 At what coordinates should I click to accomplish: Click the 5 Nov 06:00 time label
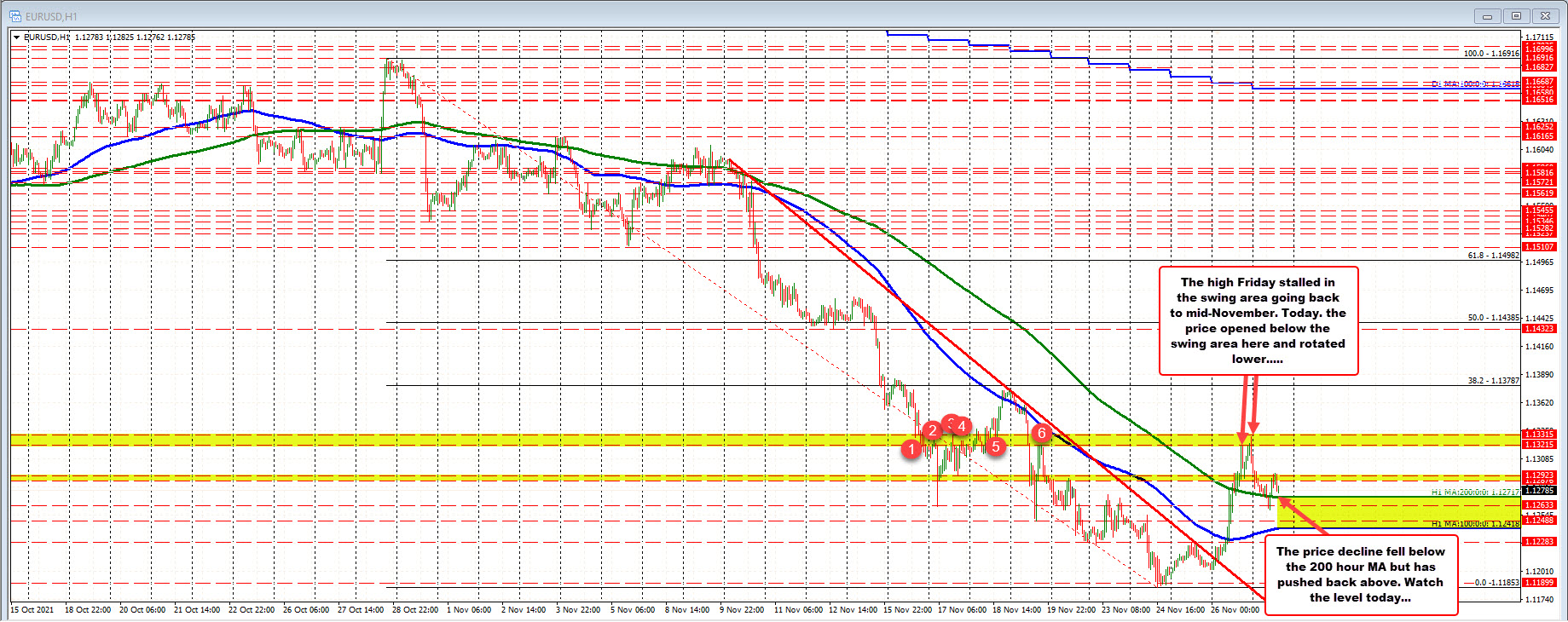click(x=633, y=610)
